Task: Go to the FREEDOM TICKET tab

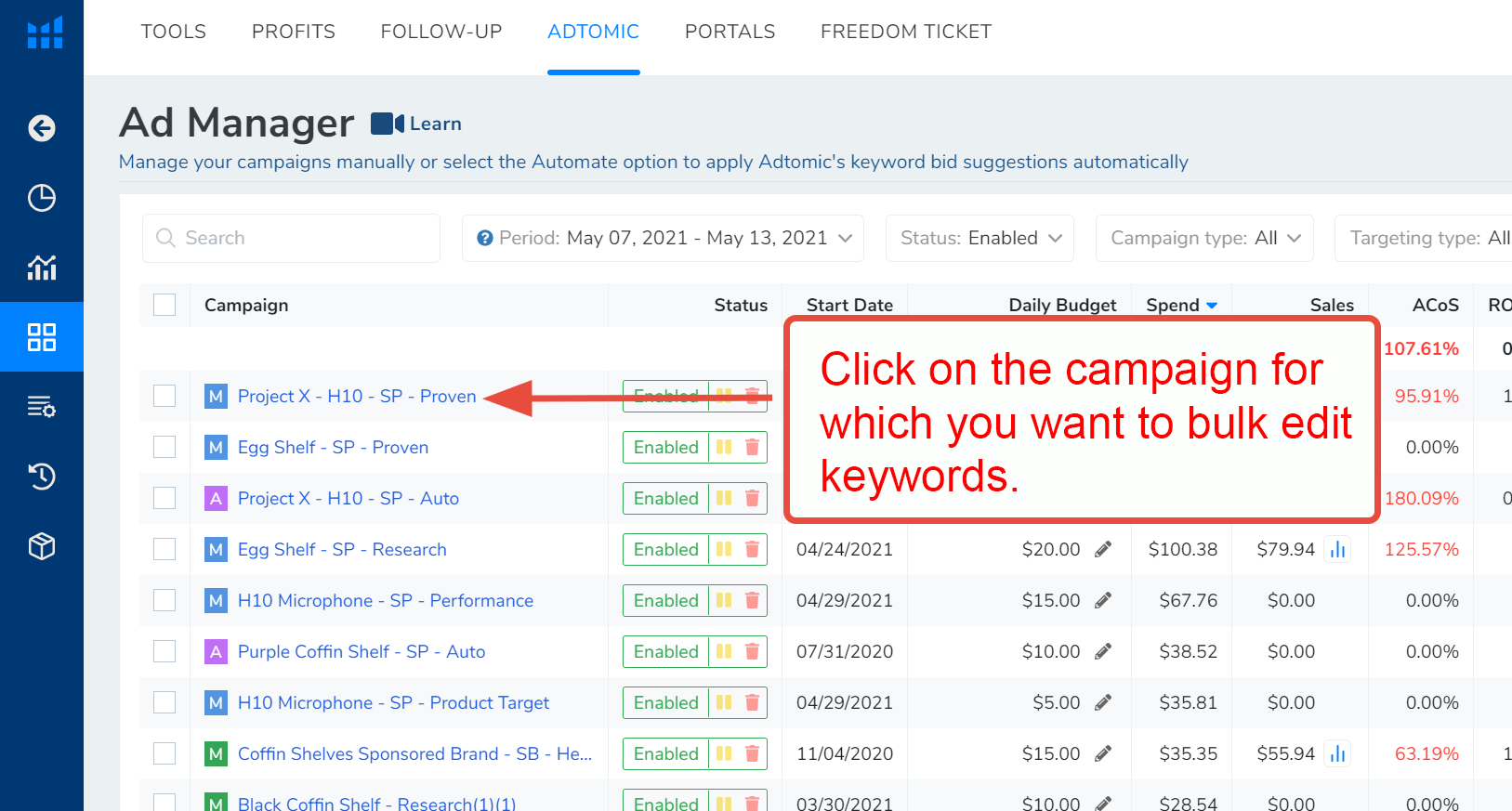Action: (x=905, y=32)
